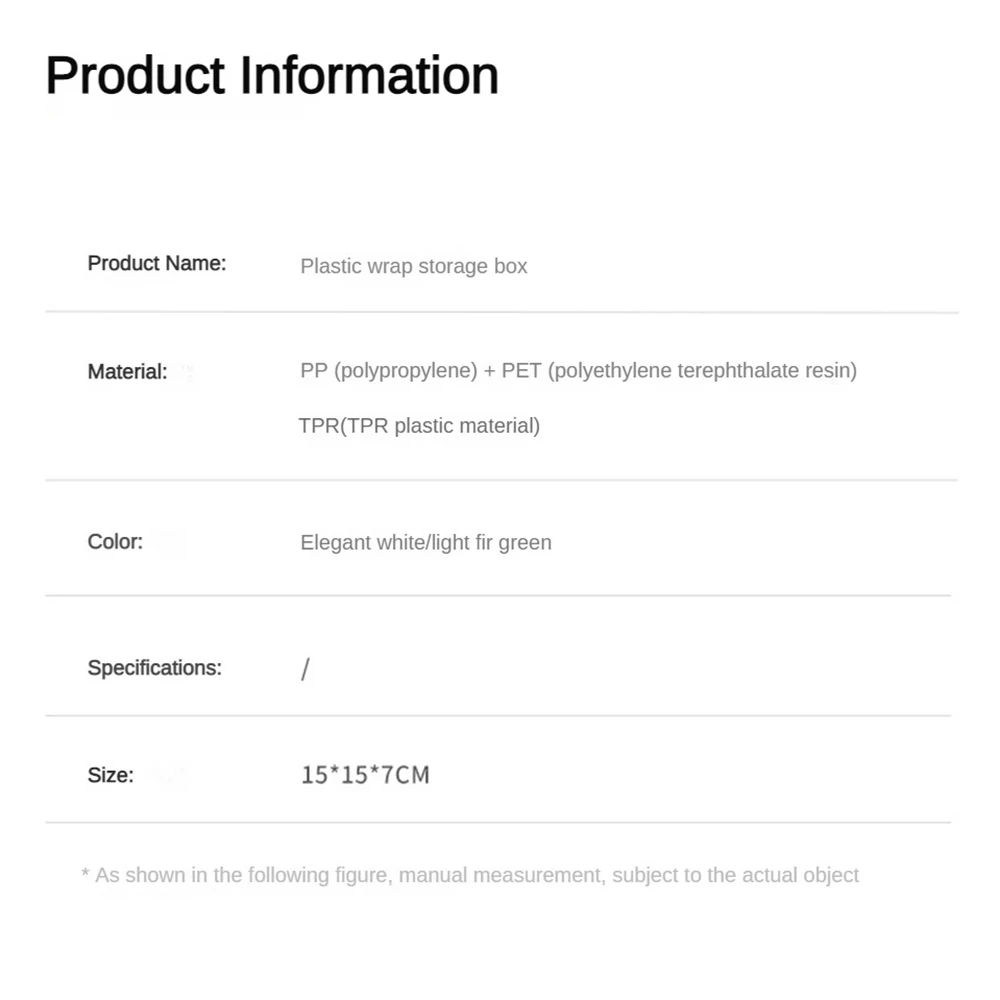This screenshot has height=1000, width=1000.
Task: Click the "Color:" label
Action: point(115,542)
